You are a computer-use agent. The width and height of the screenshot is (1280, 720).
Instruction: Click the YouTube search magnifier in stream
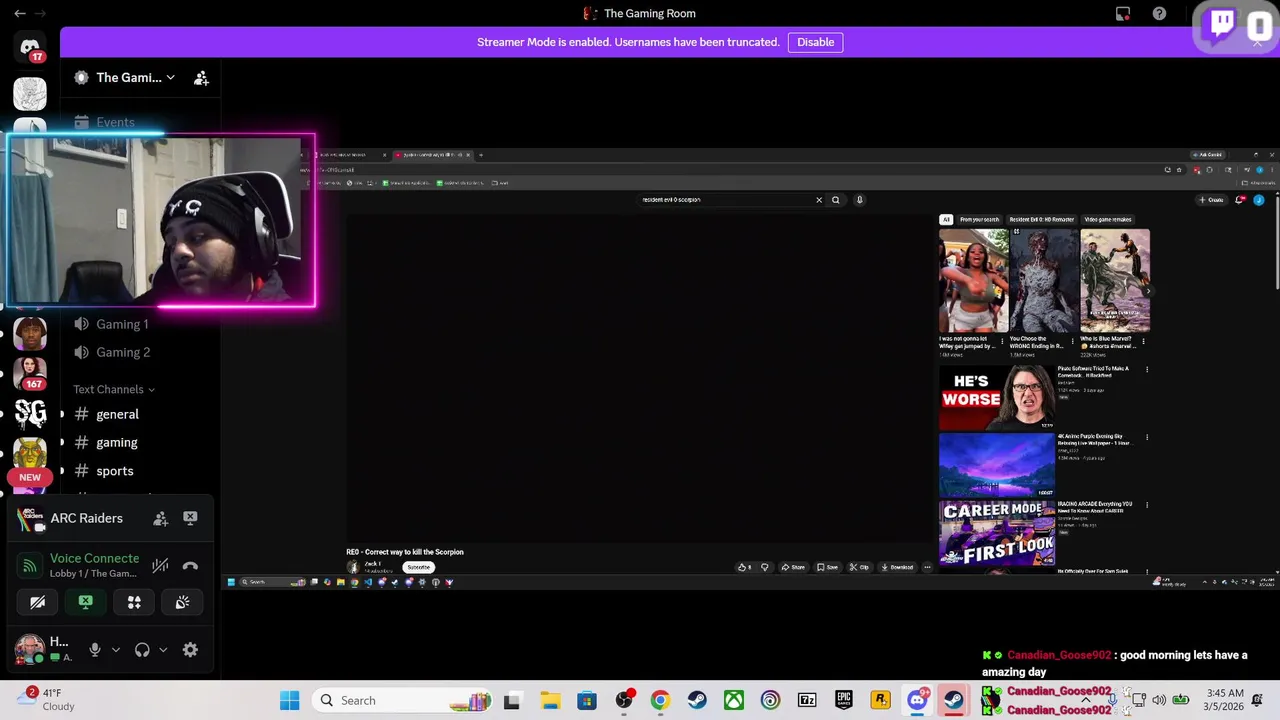coord(836,200)
